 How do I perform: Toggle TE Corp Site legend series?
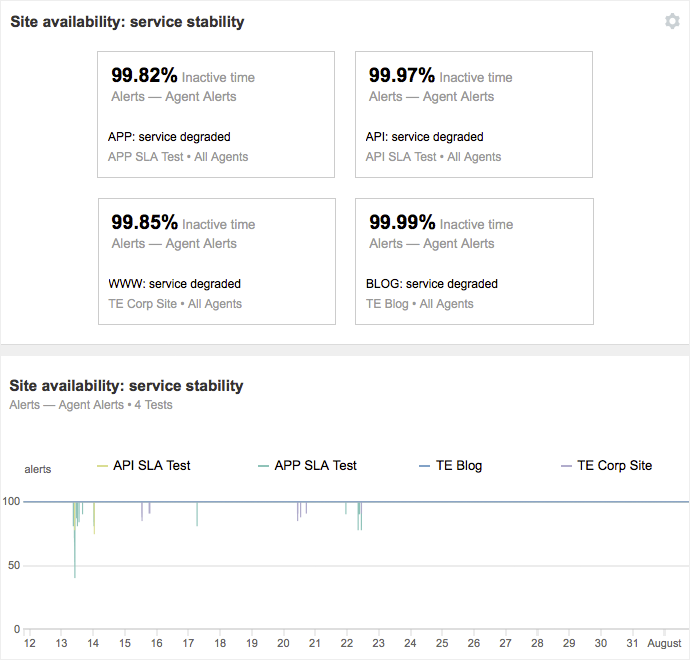(614, 466)
